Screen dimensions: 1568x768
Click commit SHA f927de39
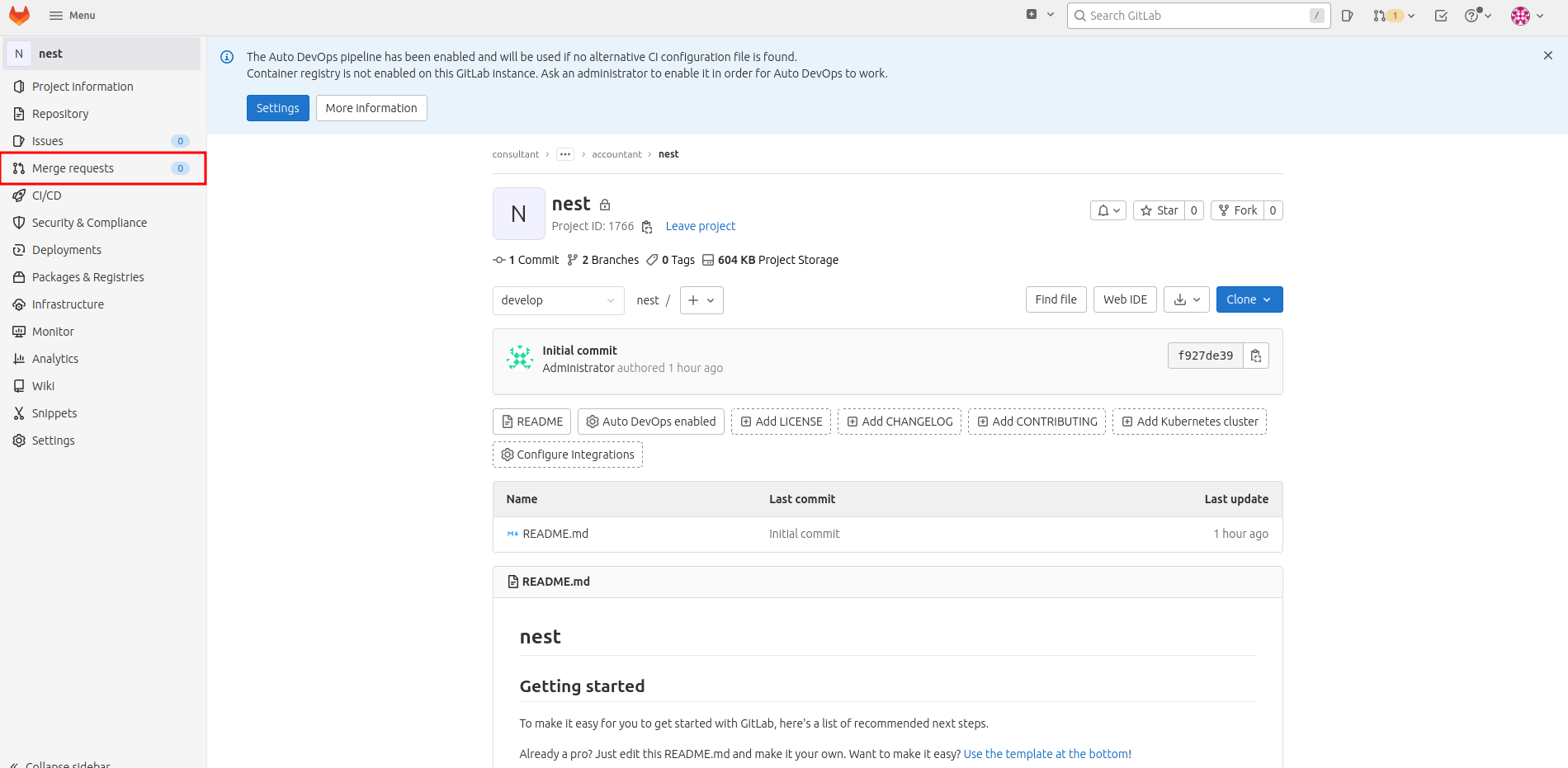(1206, 356)
